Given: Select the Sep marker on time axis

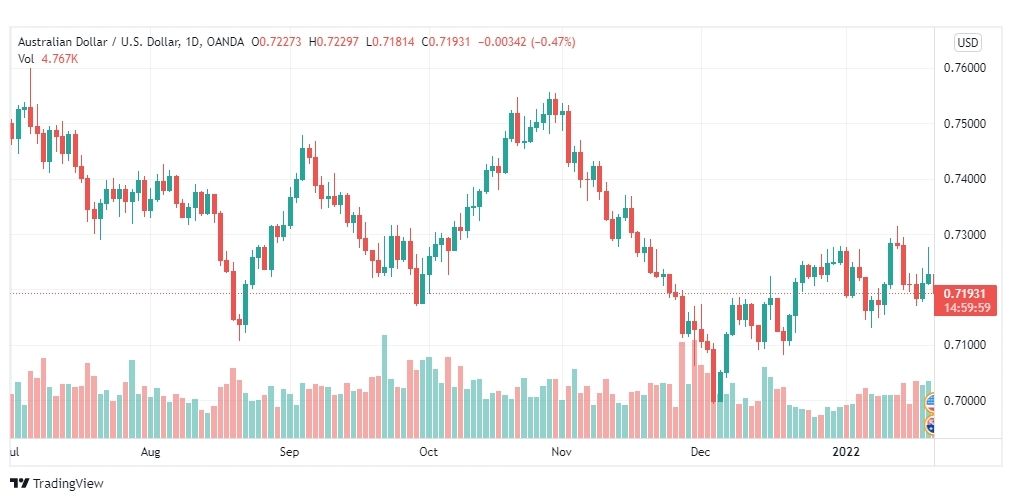Looking at the screenshot, I should coord(290,452).
